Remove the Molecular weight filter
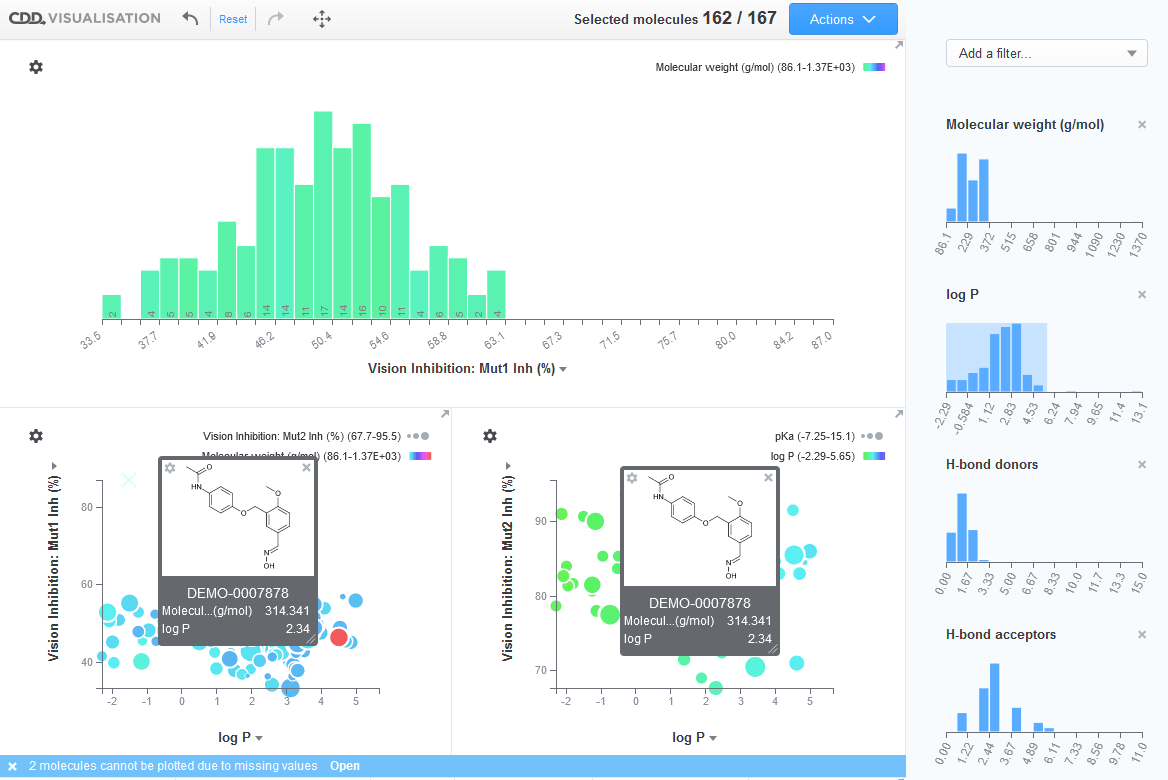This screenshot has height=780, width=1168. coord(1141,124)
